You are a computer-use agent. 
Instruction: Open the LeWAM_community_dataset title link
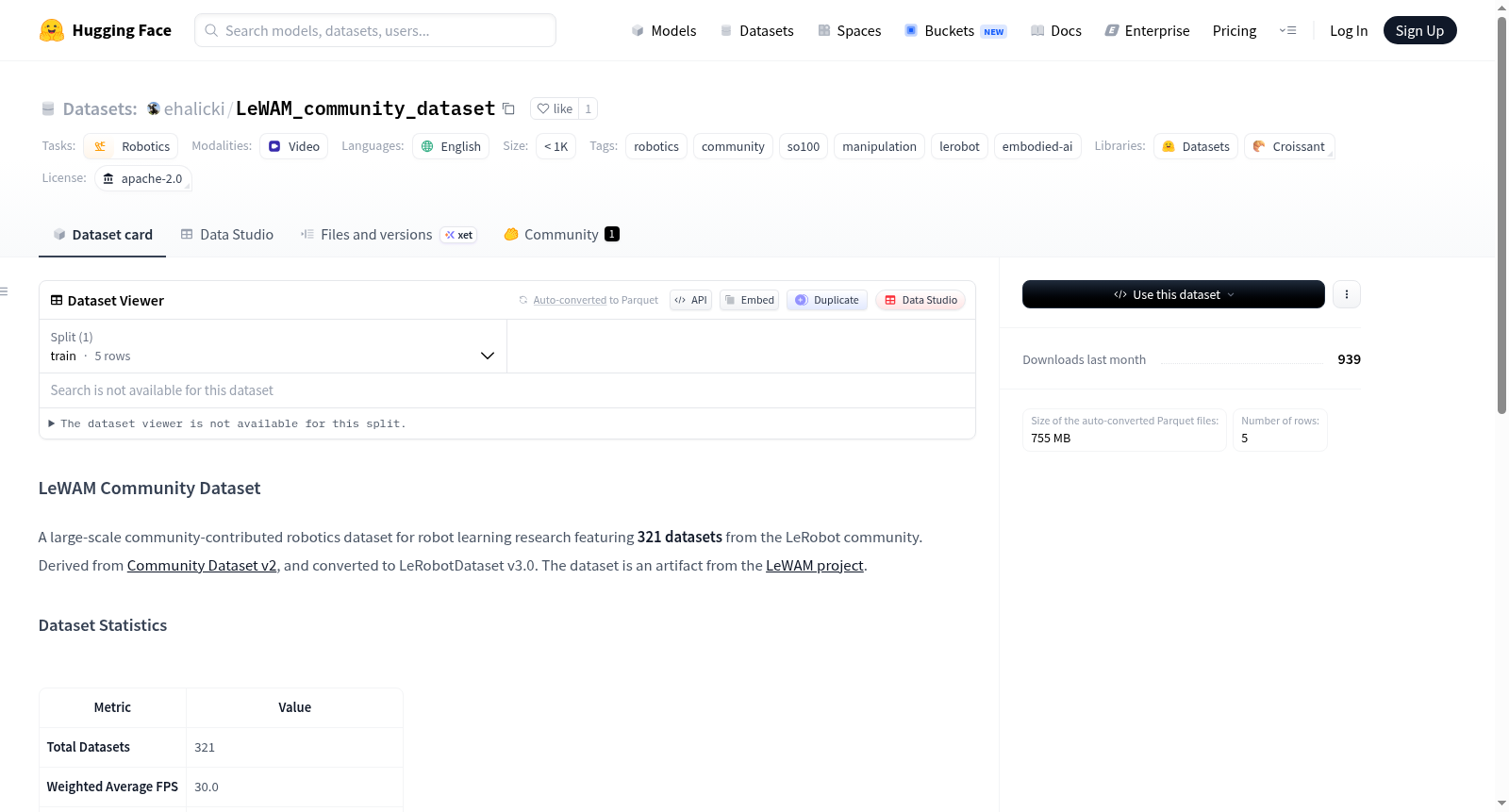tap(365, 108)
